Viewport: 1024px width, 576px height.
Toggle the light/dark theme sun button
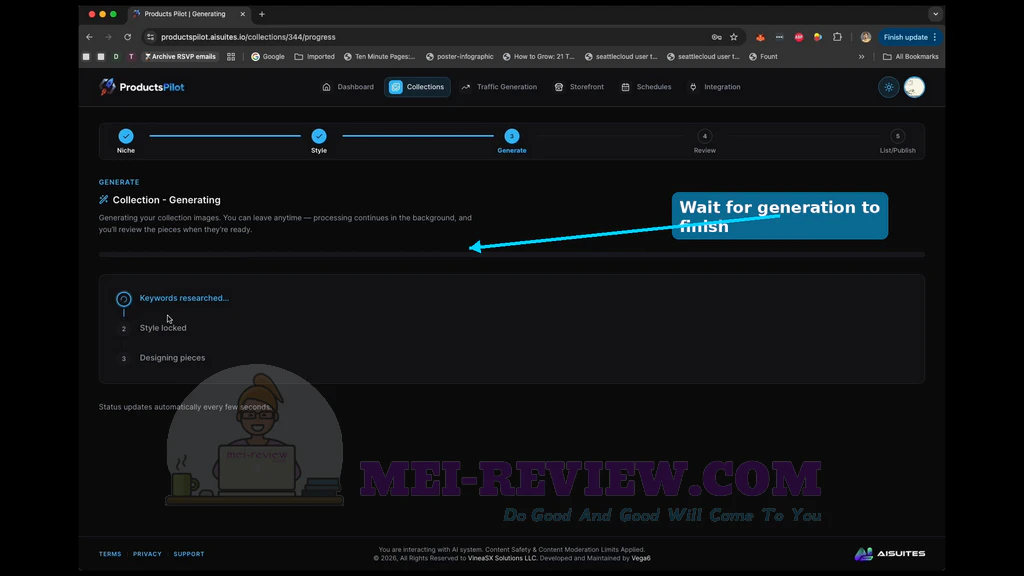(889, 87)
